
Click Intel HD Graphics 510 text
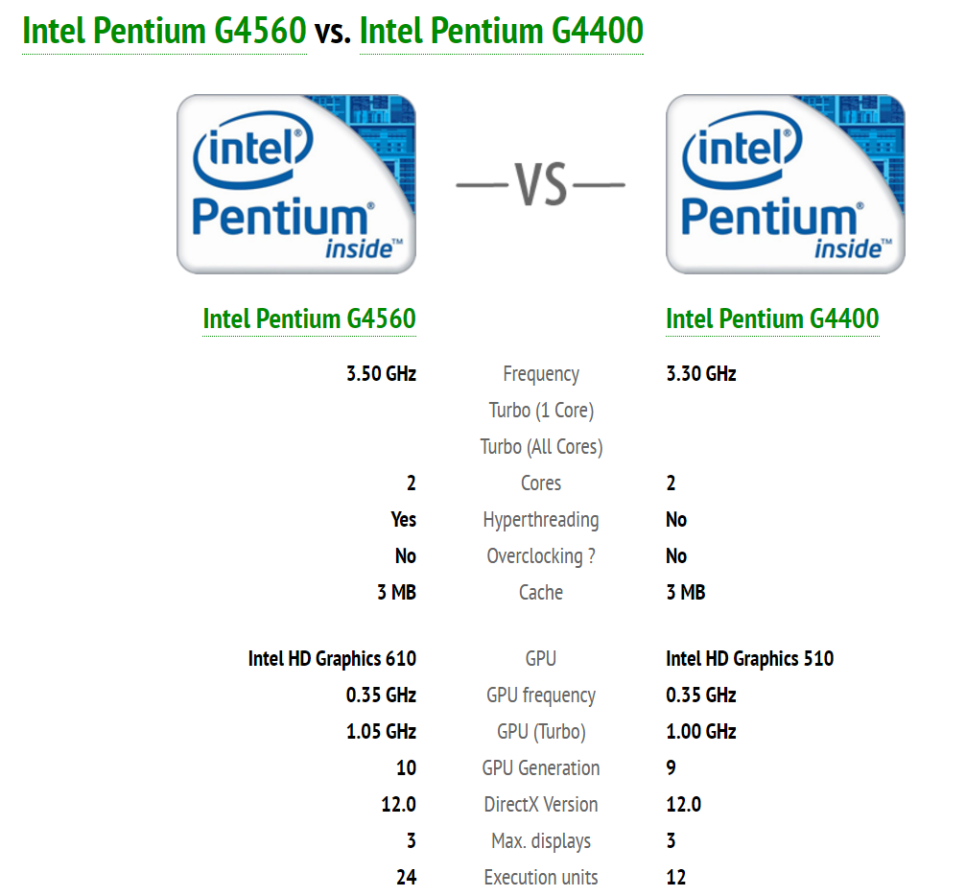pos(750,659)
